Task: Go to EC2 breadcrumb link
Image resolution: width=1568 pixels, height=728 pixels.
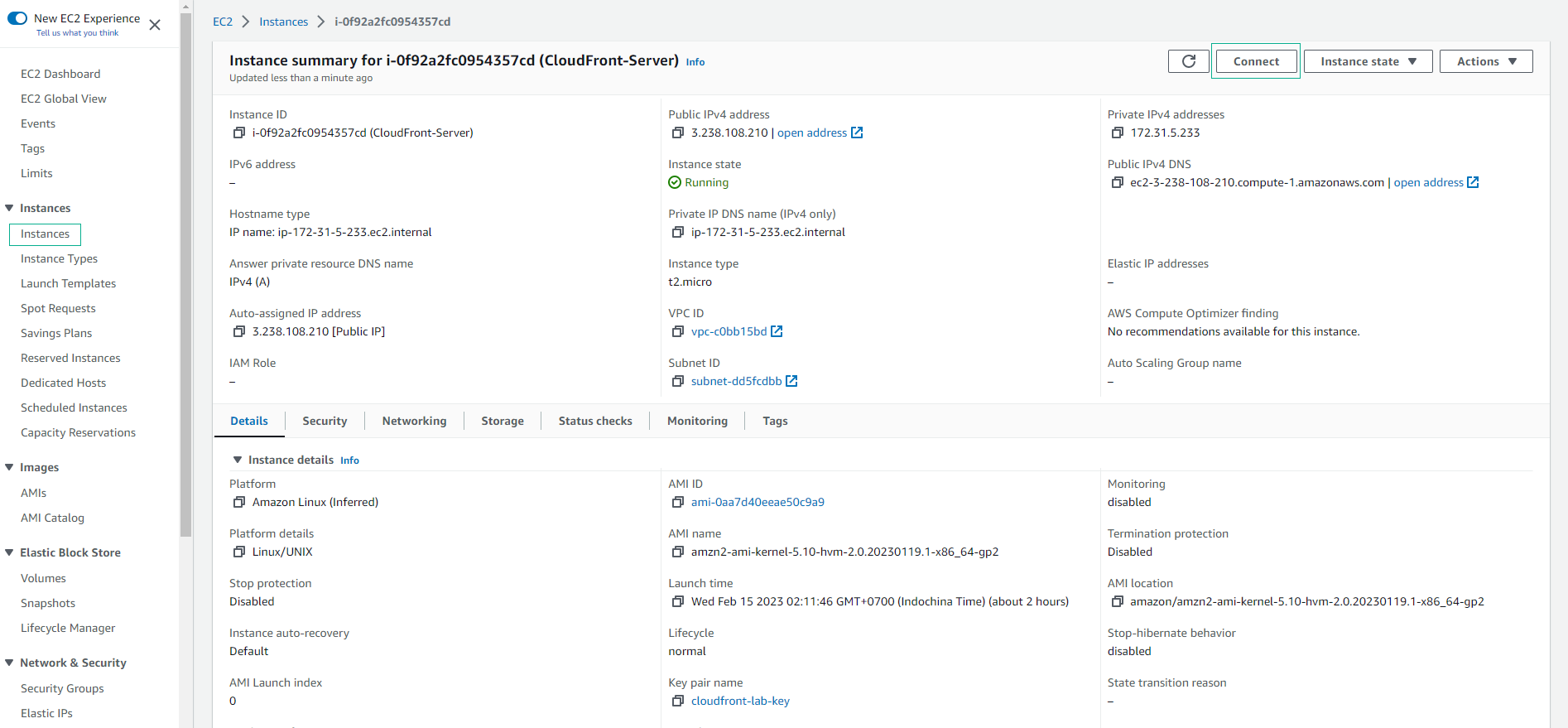Action: 223,22
